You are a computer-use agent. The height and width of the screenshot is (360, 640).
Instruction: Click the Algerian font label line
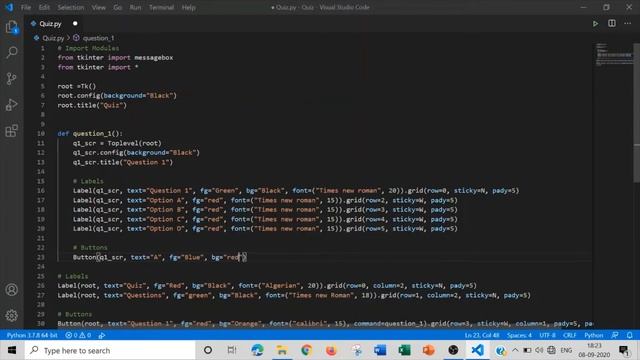pos(267,286)
